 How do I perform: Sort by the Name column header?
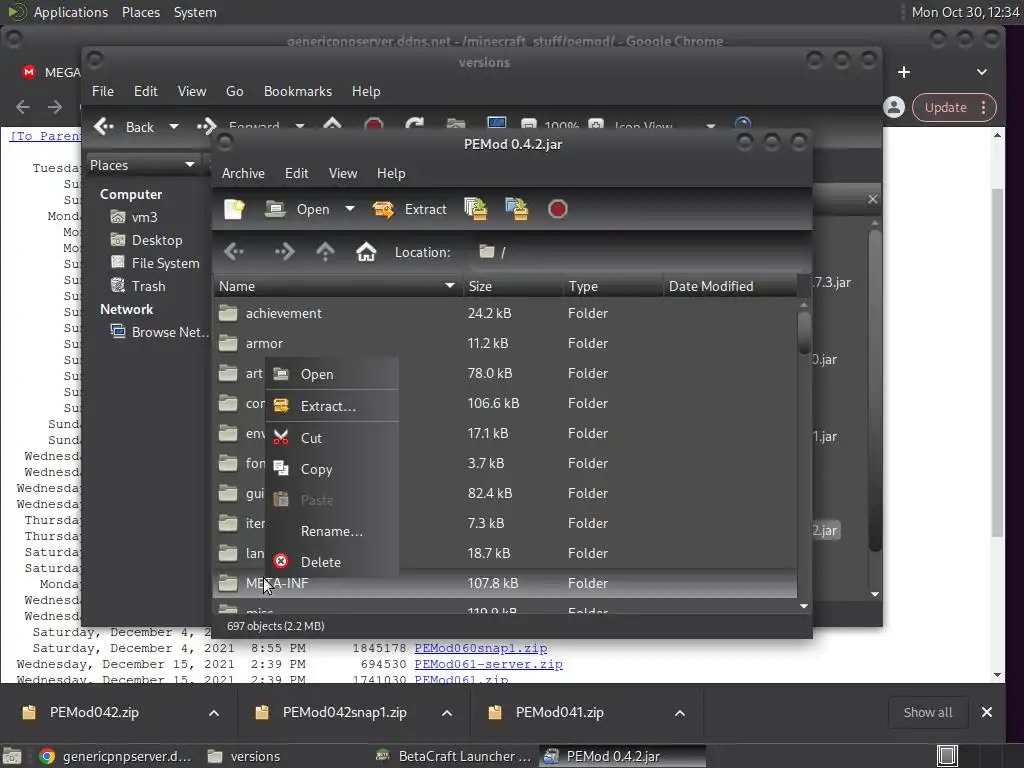point(338,286)
